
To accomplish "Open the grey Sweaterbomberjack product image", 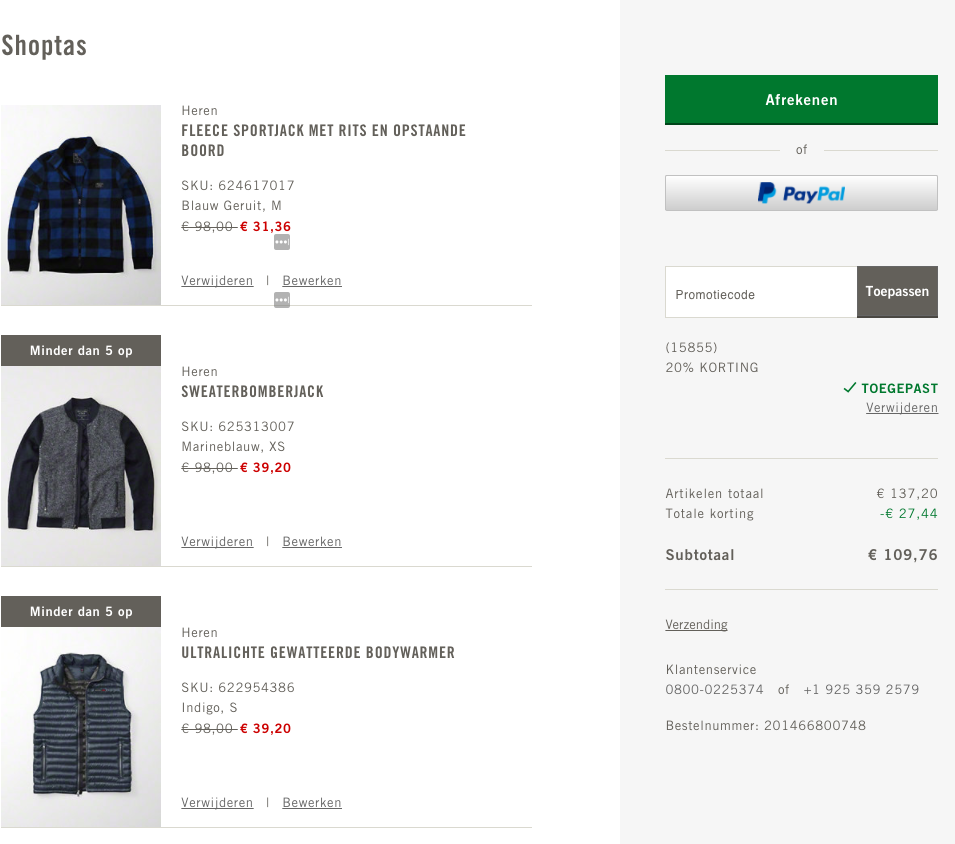I will click(81, 466).
